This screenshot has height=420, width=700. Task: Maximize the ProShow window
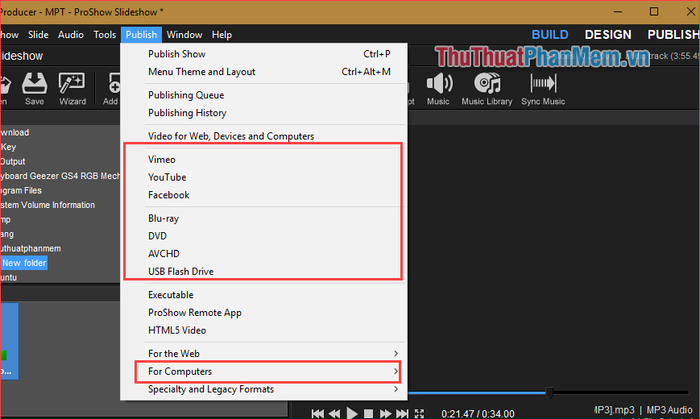654,12
